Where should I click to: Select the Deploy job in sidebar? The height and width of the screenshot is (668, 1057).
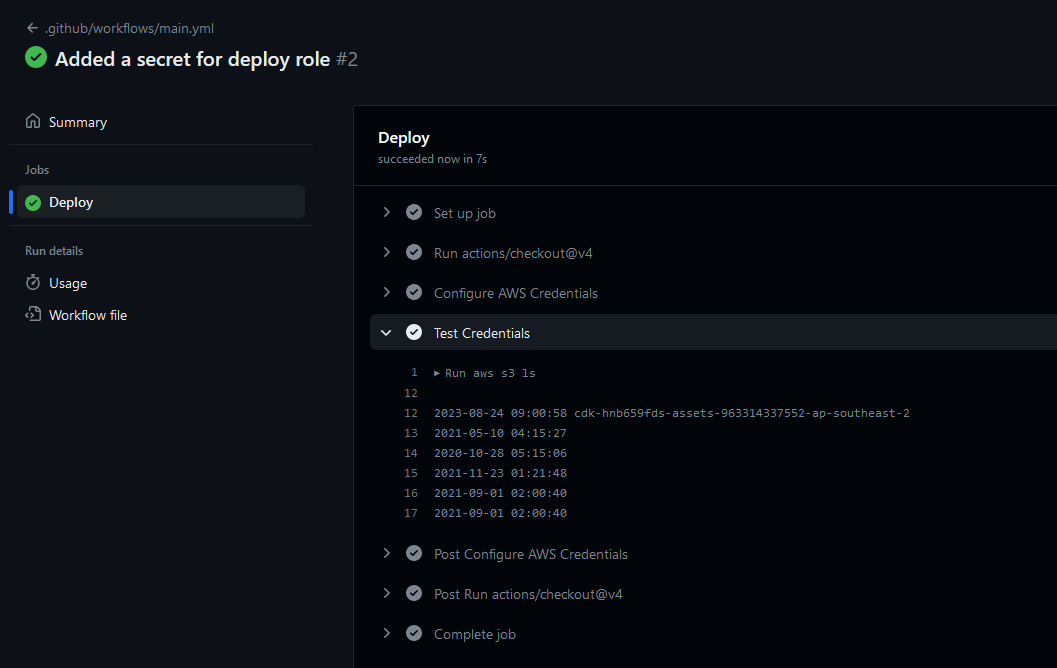(161, 202)
